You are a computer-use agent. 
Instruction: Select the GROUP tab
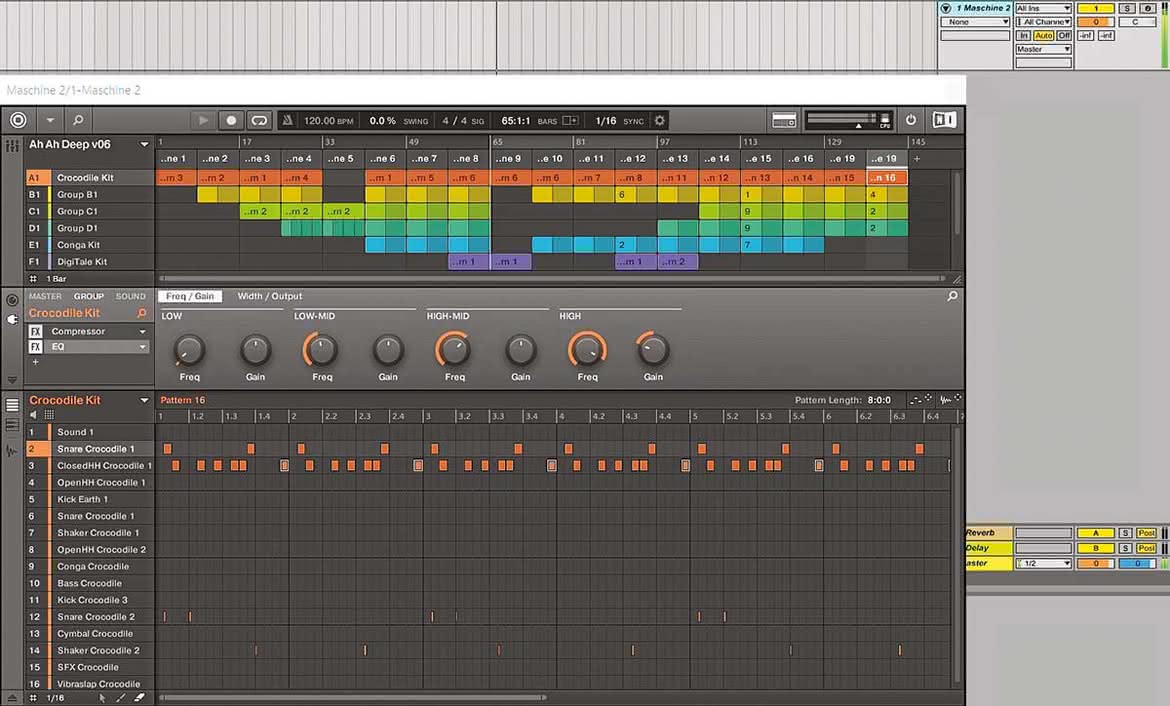[89, 296]
